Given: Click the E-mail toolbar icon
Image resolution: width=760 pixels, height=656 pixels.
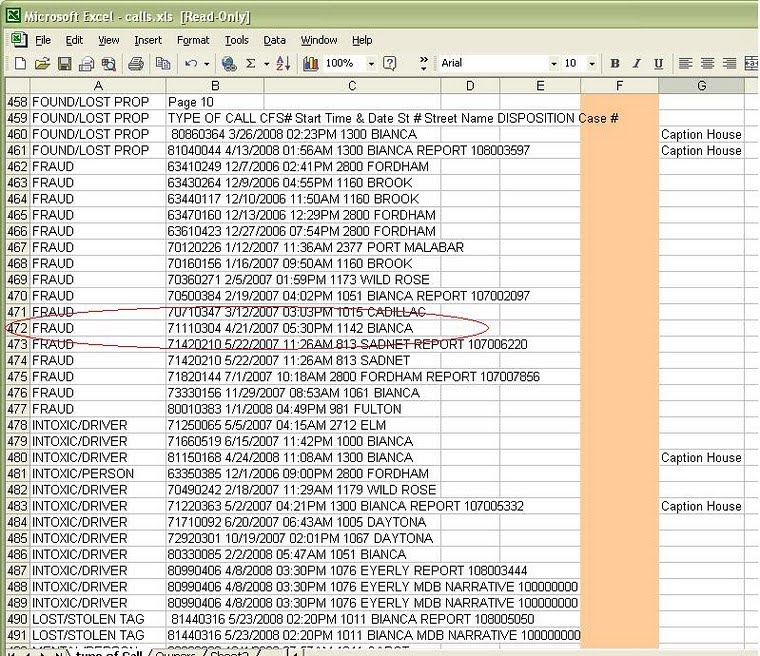Looking at the screenshot, I should pyautogui.click(x=87, y=64).
